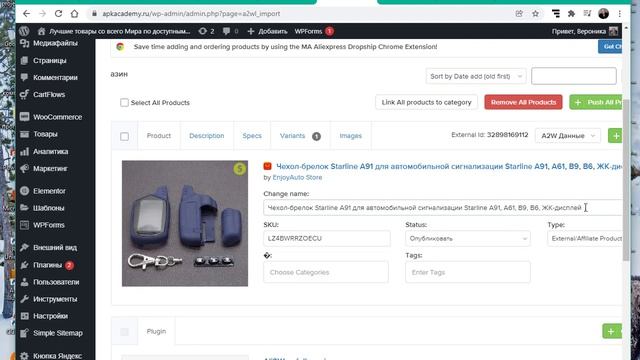
Task: Click the page vertical scrollbar
Action: (x=626, y=180)
